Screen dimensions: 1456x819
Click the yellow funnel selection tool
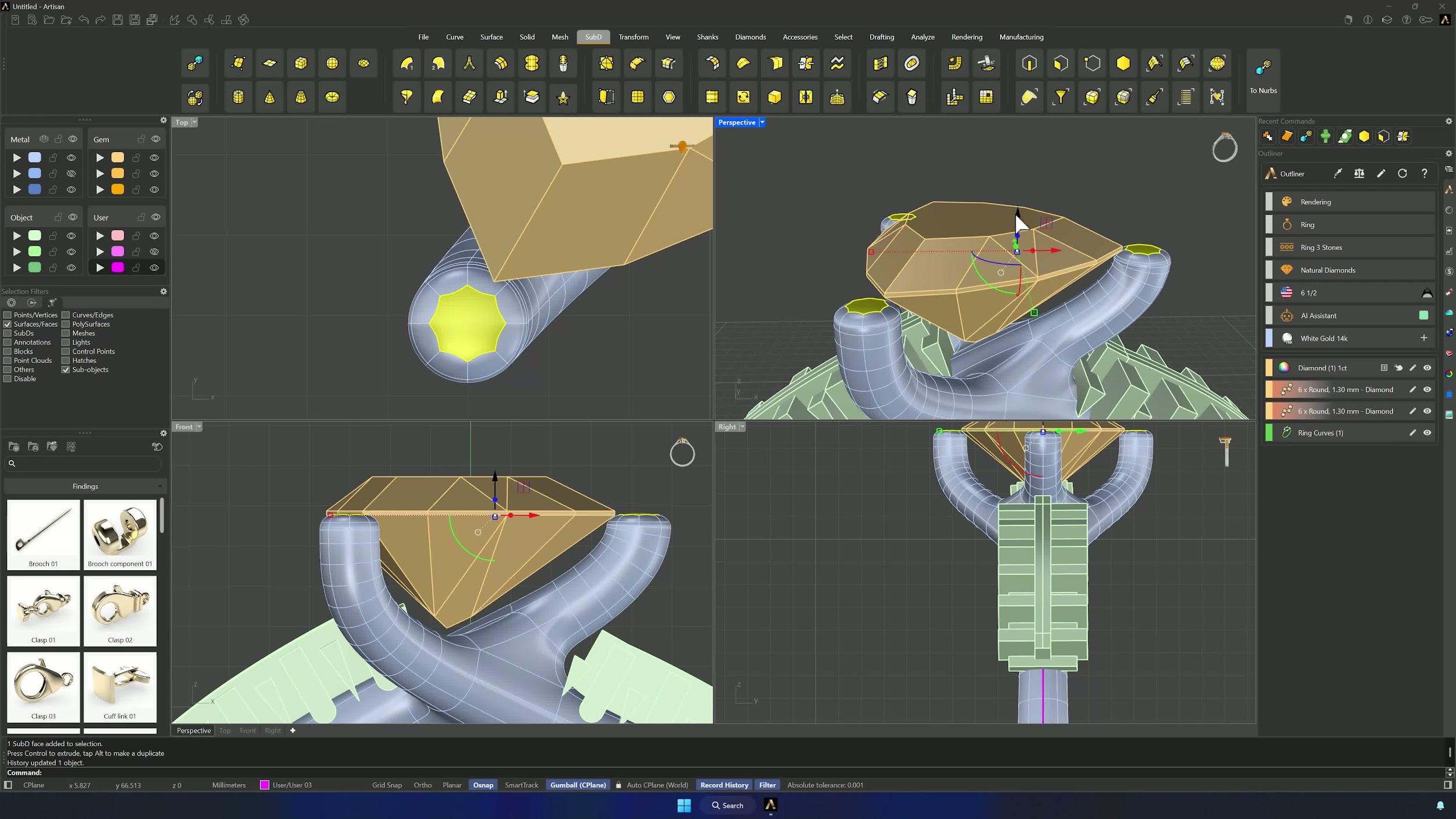point(1061,97)
